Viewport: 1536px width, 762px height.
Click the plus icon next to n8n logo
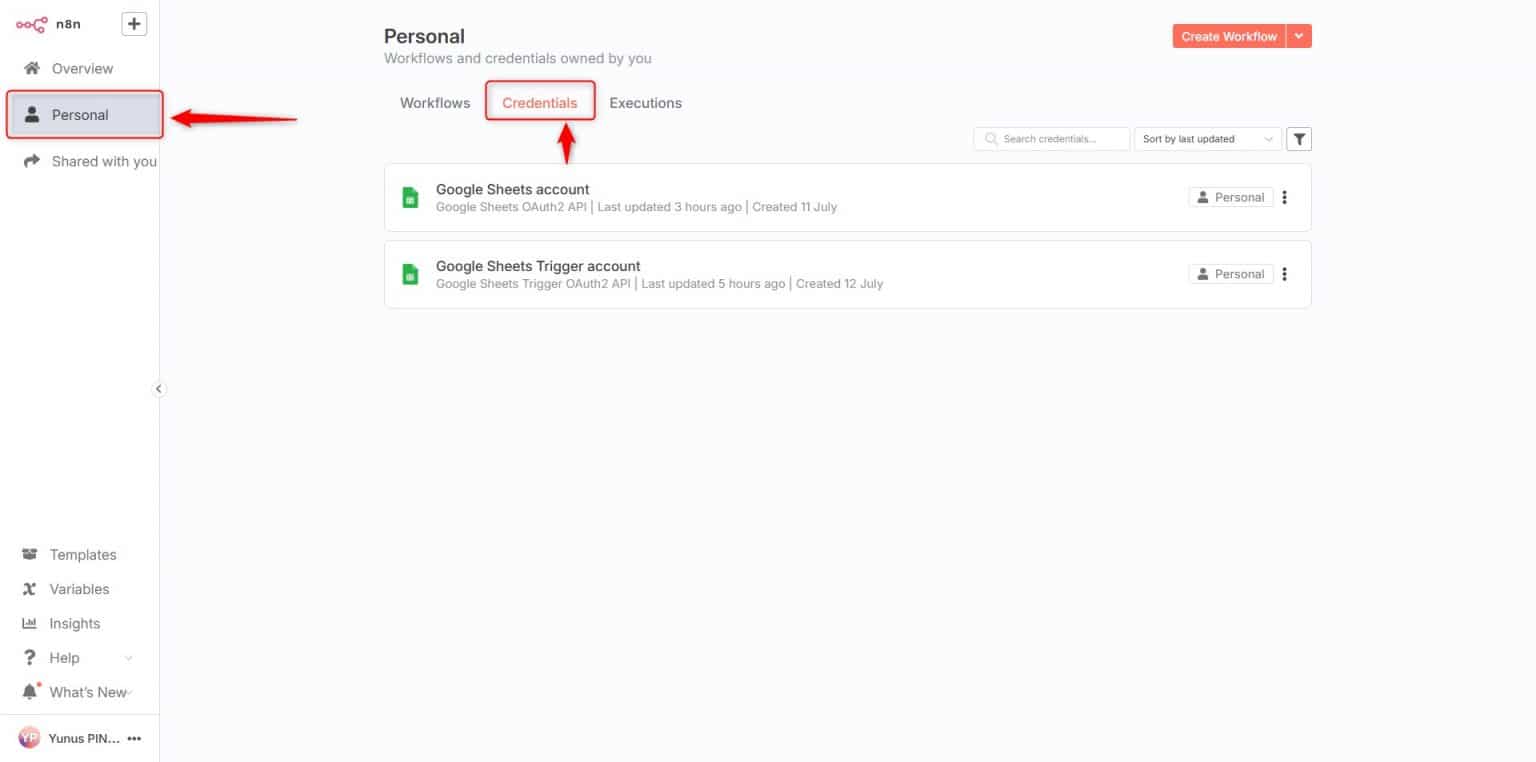point(134,23)
